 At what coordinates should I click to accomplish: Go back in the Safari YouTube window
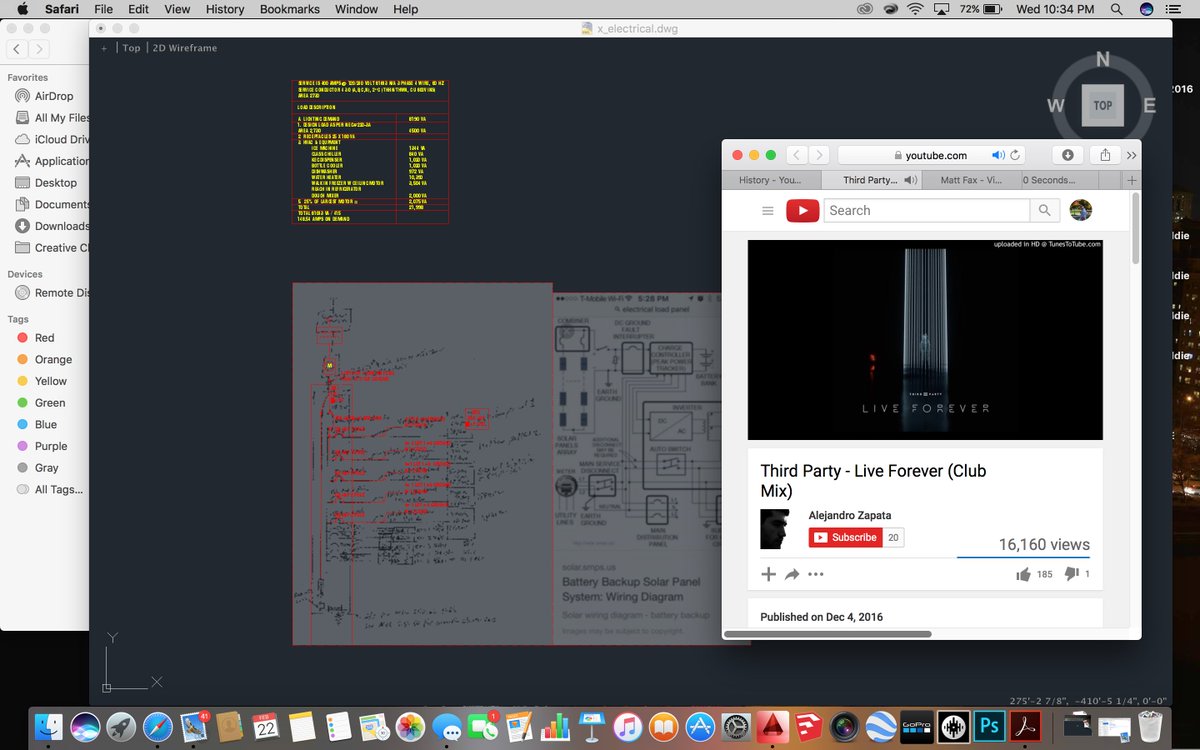click(x=796, y=155)
